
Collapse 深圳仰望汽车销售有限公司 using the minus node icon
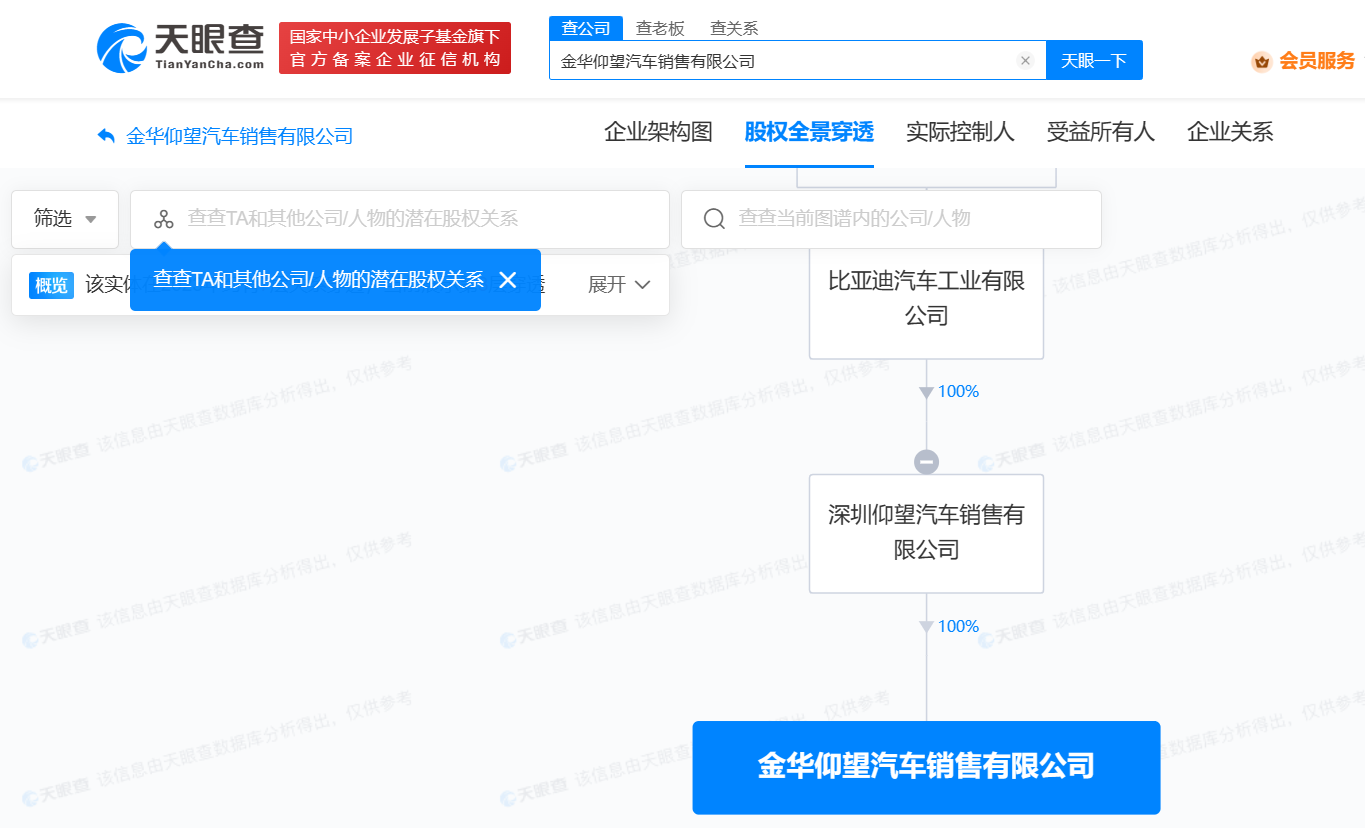(926, 461)
